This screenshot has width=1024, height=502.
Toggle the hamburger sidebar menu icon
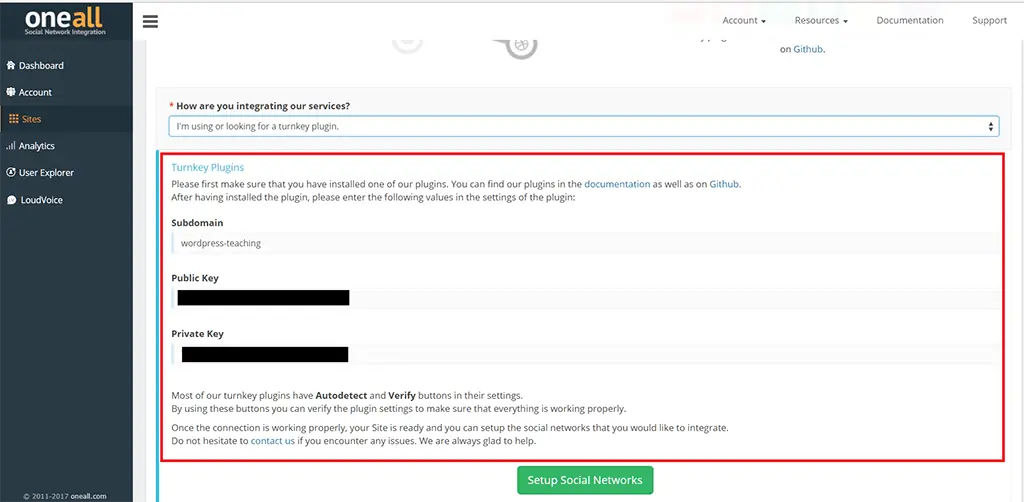pyautogui.click(x=150, y=22)
